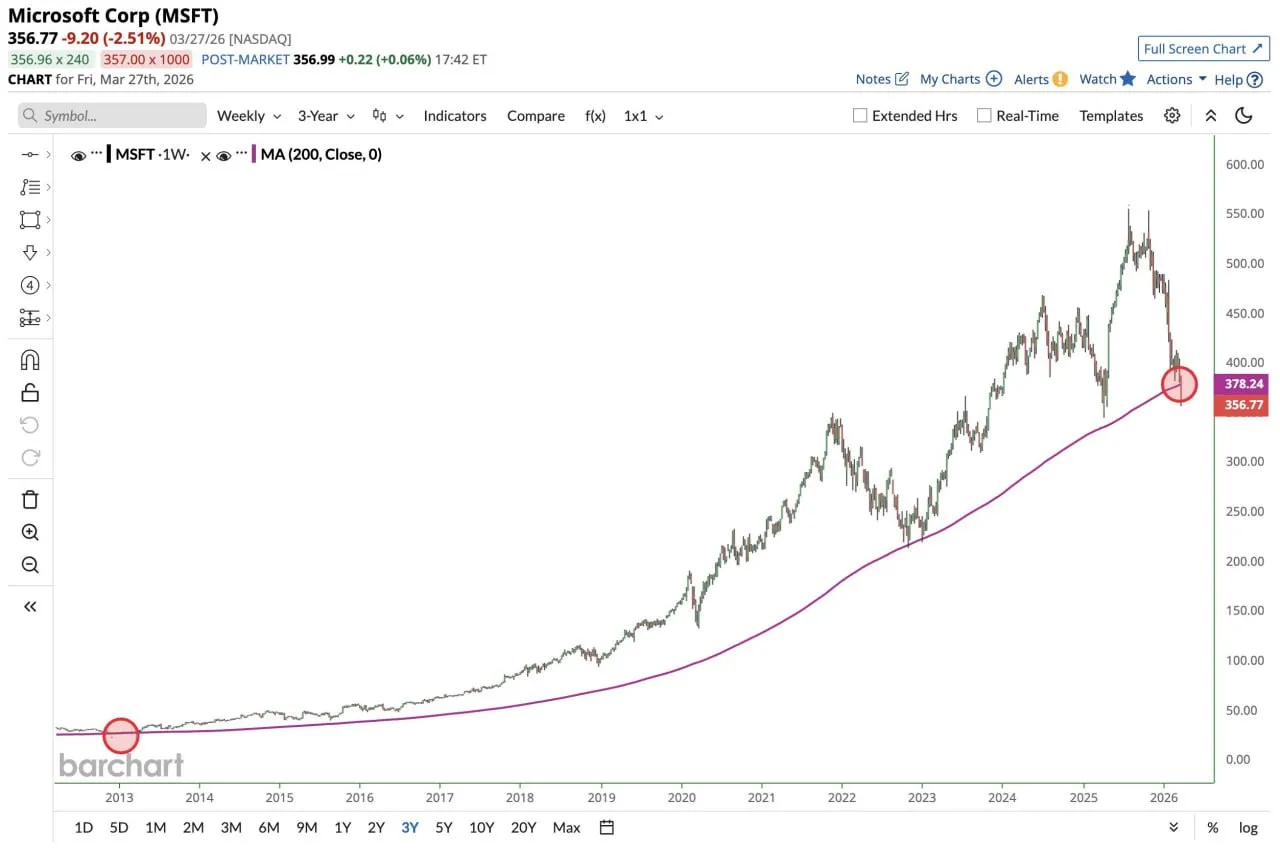Enable the Extended Hrs checkbox
This screenshot has height=850, width=1280.
pos(859,115)
